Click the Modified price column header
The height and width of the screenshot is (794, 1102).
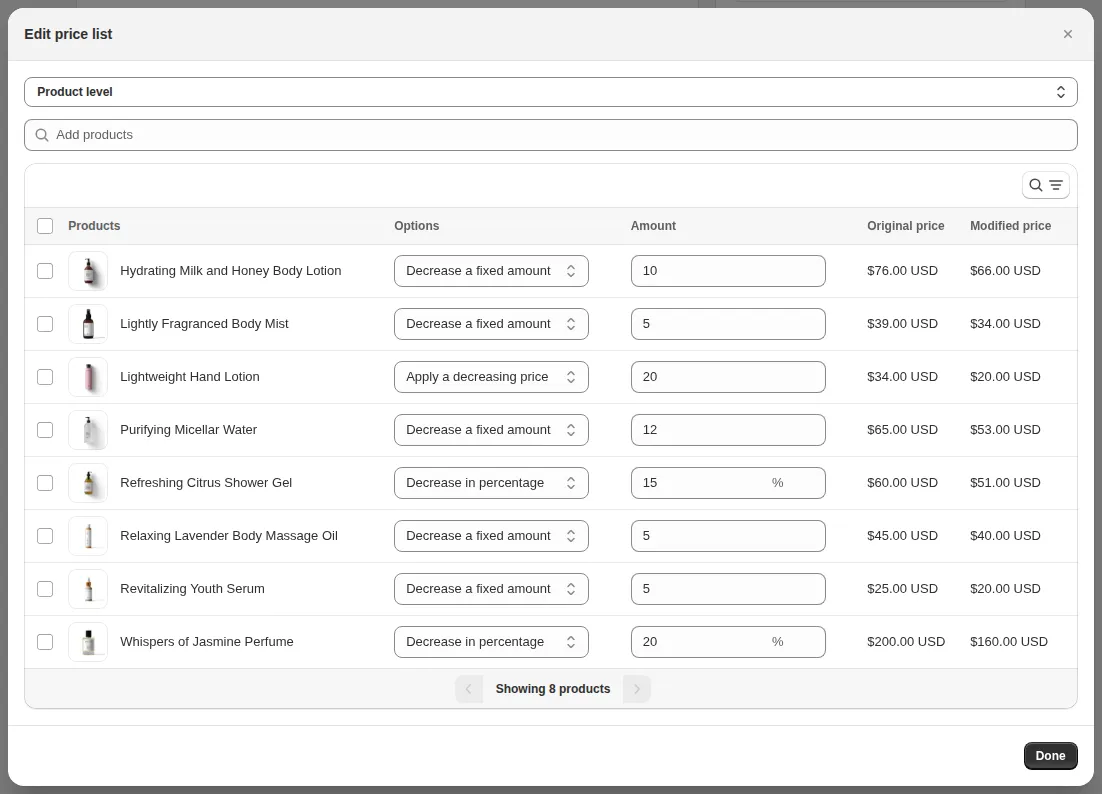[1011, 226]
